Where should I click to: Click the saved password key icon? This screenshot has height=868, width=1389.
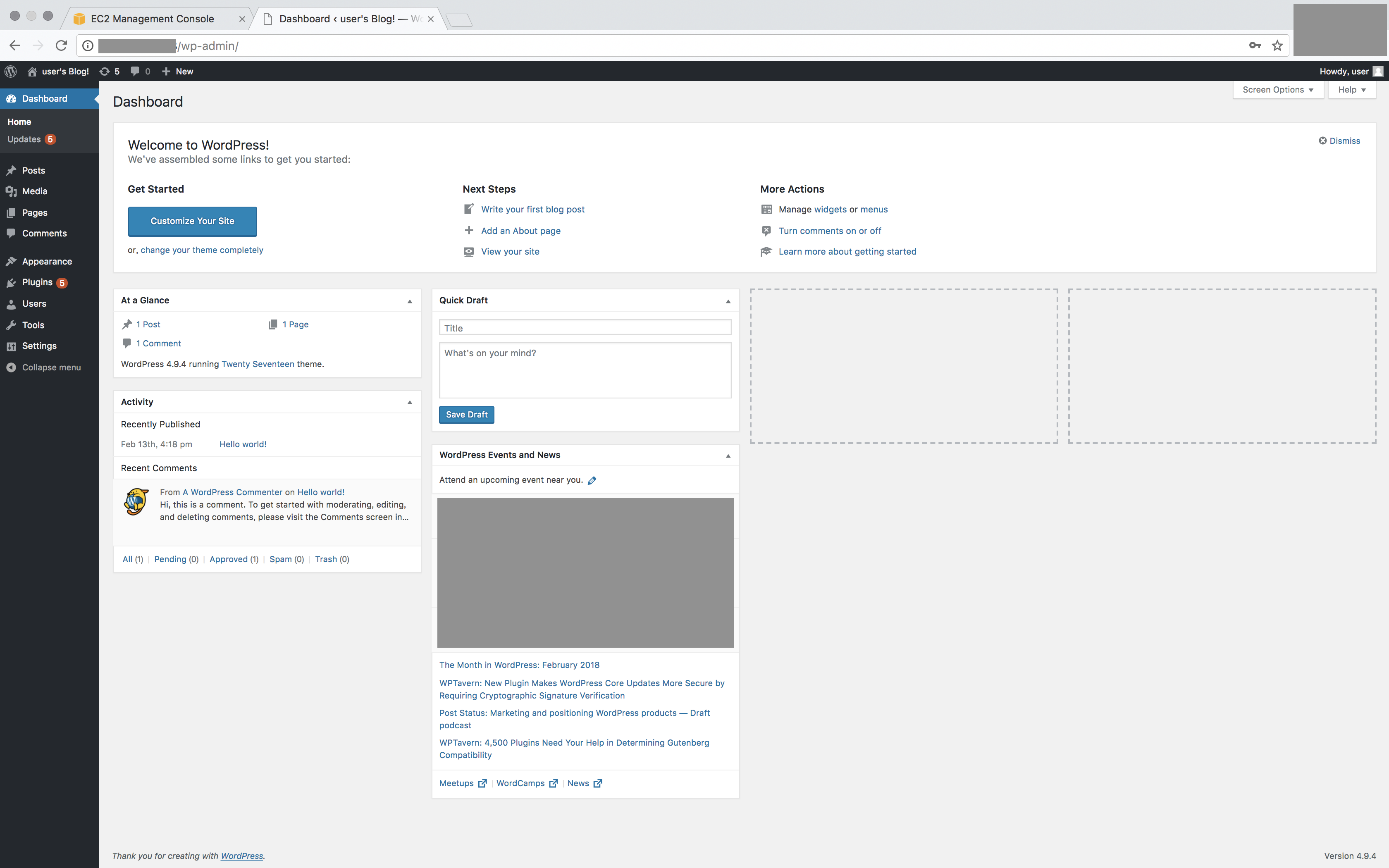click(x=1255, y=45)
